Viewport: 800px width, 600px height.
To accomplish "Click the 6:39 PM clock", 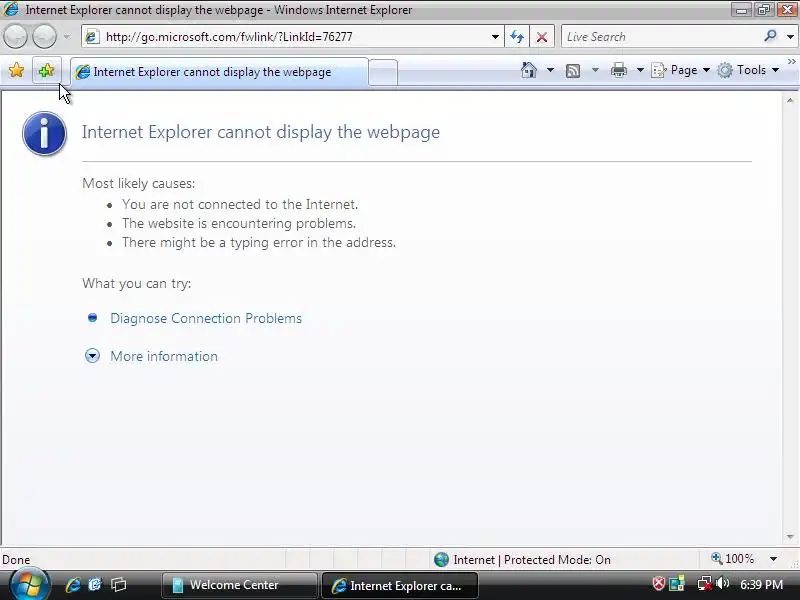I will 761,585.
